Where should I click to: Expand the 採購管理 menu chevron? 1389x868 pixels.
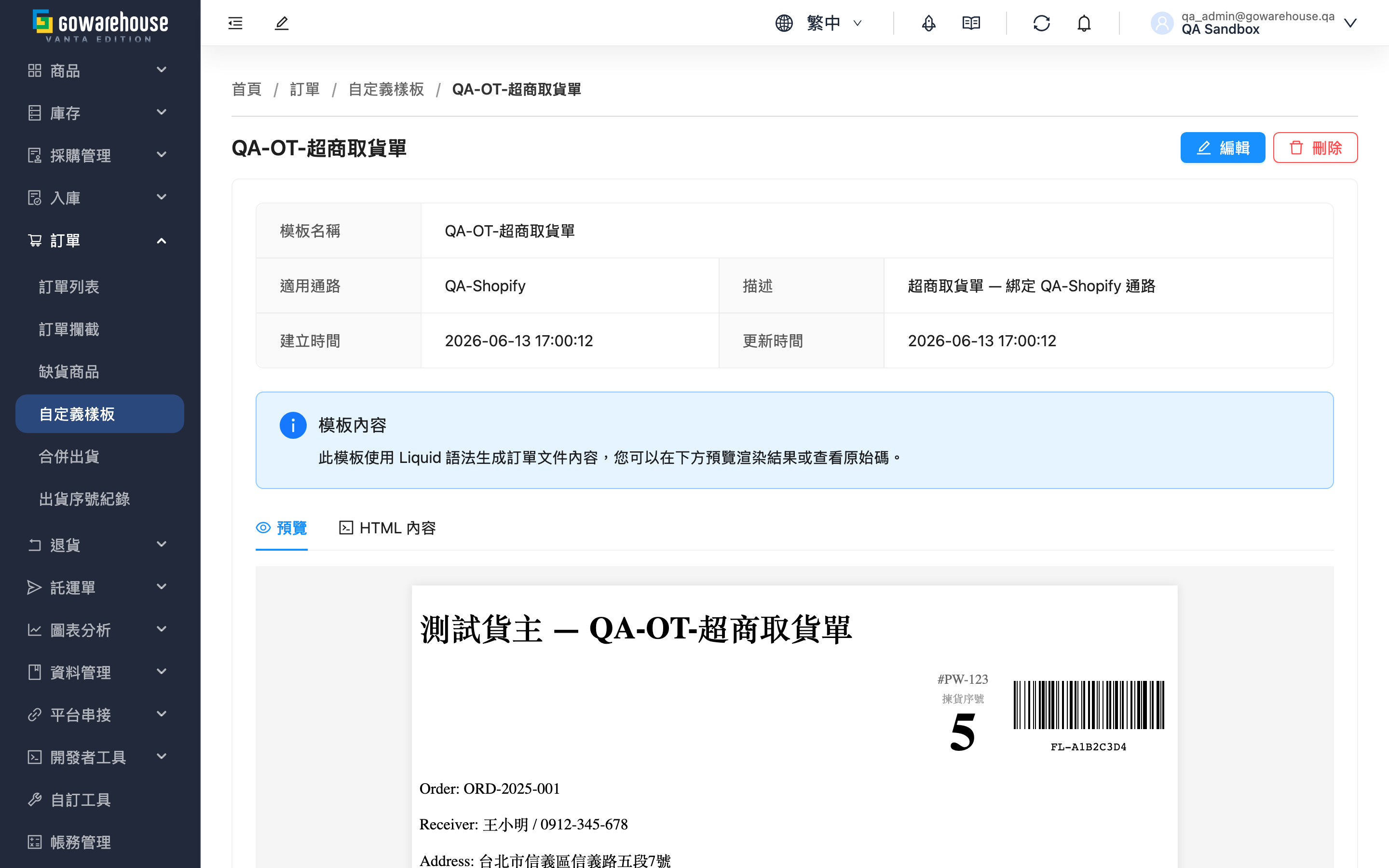tap(162, 154)
